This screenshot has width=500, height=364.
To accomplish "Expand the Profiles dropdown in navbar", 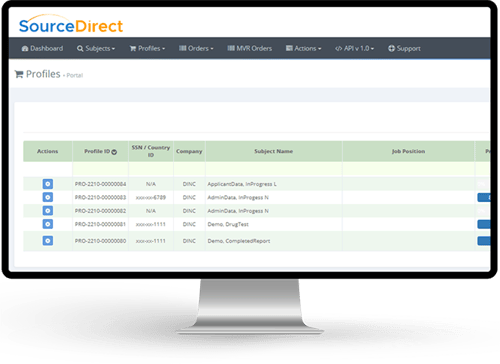I will [x=147, y=48].
